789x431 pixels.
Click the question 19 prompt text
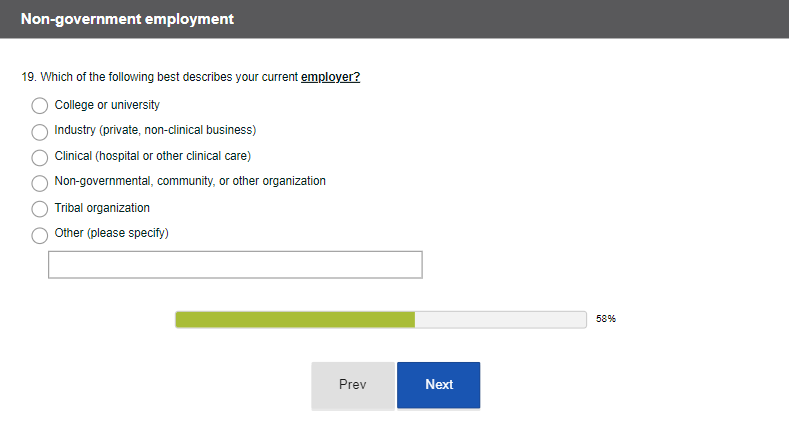click(160, 77)
